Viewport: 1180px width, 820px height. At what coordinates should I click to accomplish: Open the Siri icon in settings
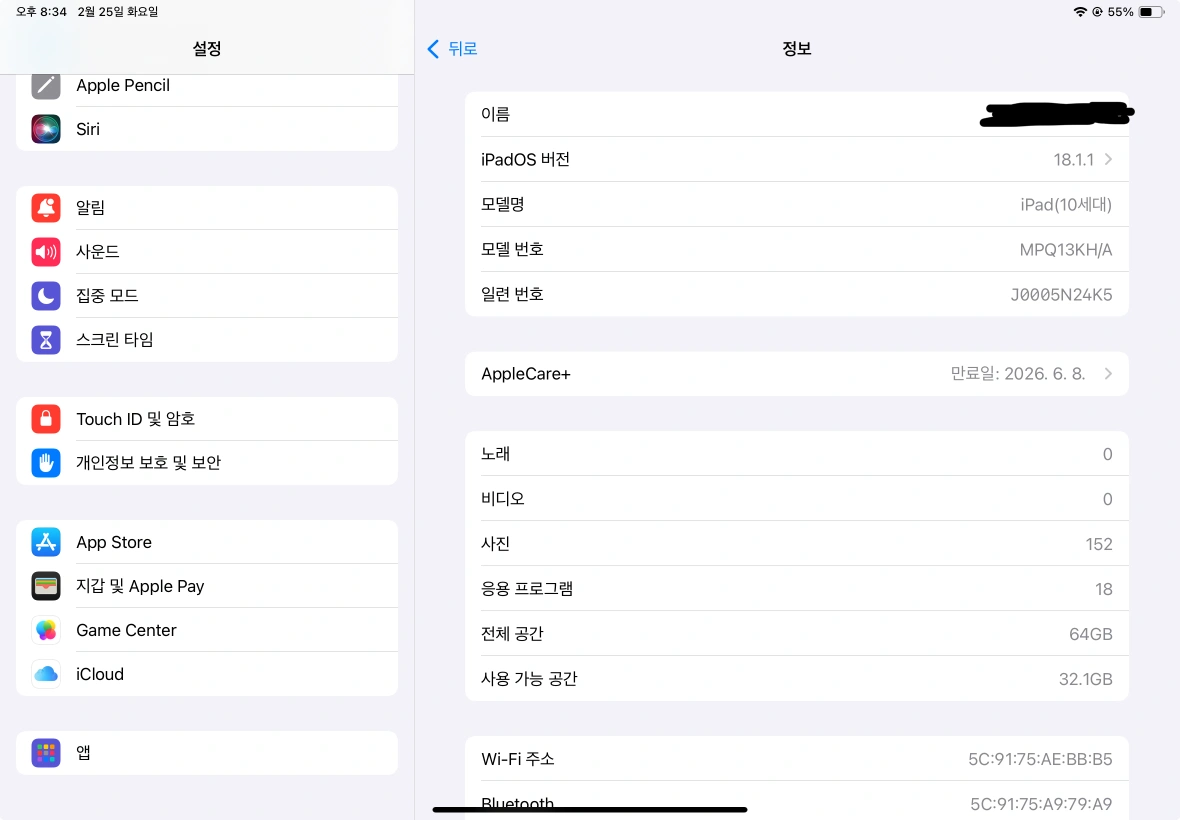pyautogui.click(x=46, y=129)
